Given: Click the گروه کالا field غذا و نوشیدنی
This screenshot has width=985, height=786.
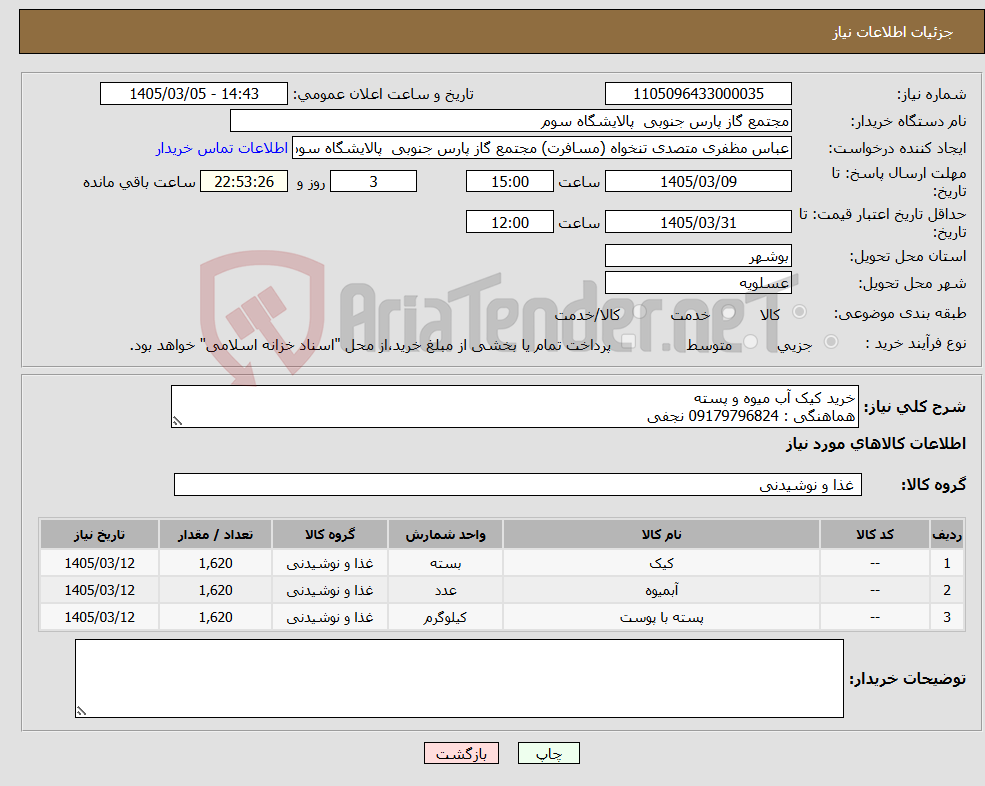Looking at the screenshot, I should tap(518, 484).
